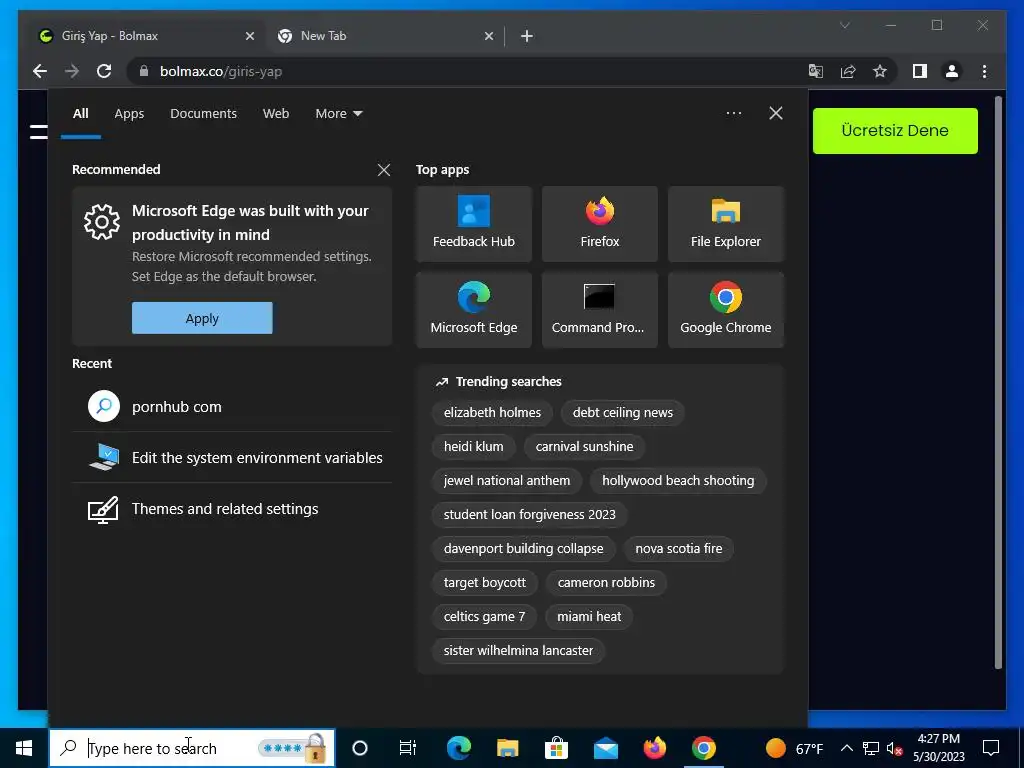Launch Command Prompt tile

(600, 310)
